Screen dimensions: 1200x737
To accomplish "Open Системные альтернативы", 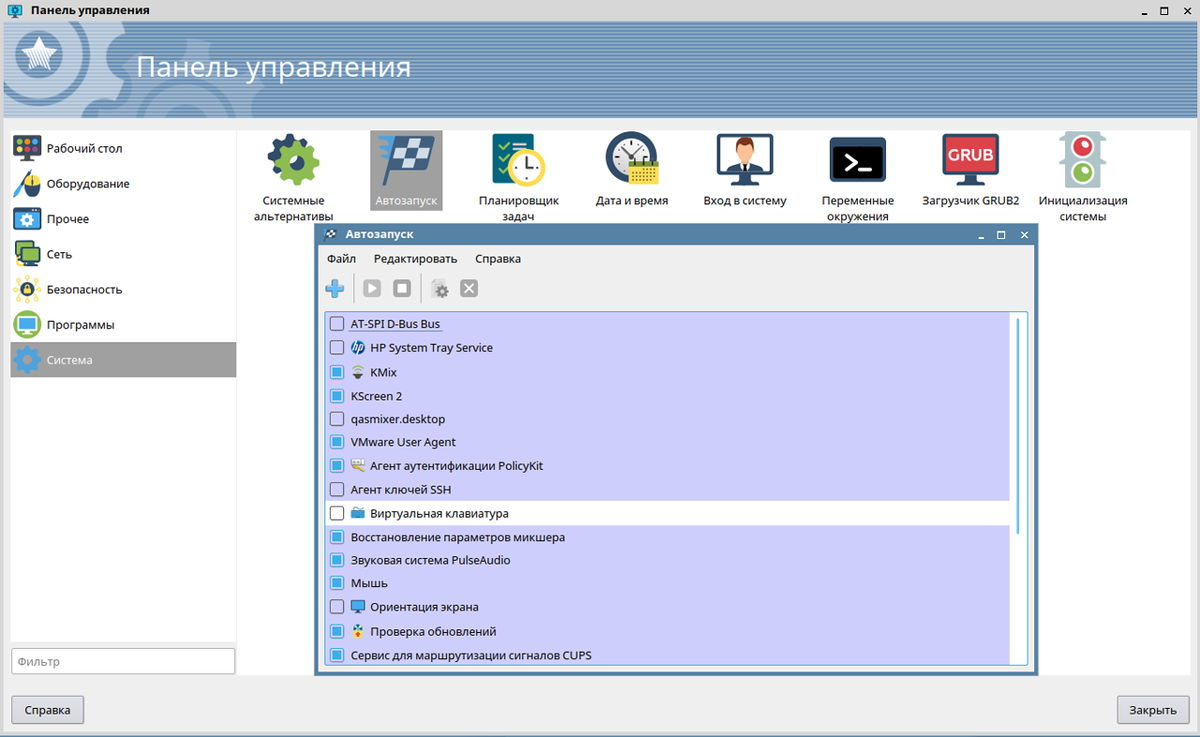I will pos(293,160).
